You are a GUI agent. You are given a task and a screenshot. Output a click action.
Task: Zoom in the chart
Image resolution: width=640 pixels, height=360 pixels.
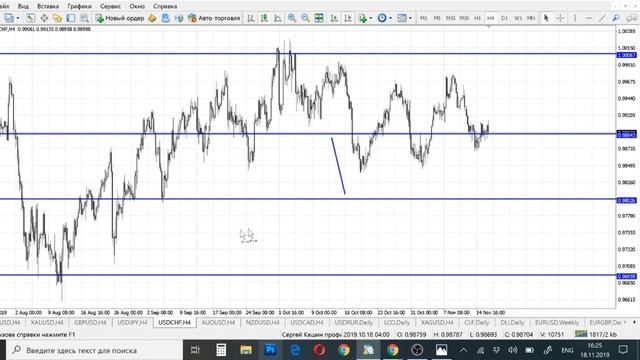[x=292, y=18]
